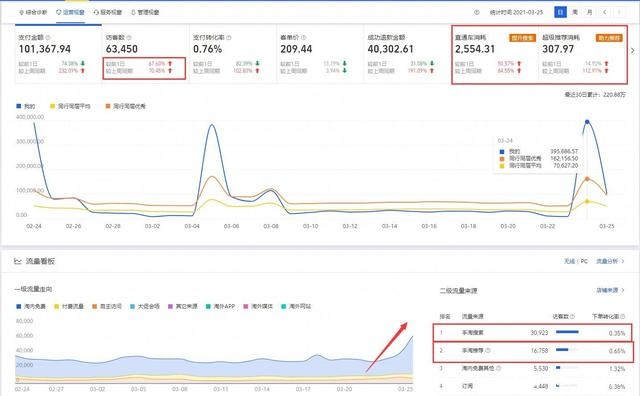640x396 pixels.
Task: Toggle the 其它来源 legend item
Action: point(183,306)
